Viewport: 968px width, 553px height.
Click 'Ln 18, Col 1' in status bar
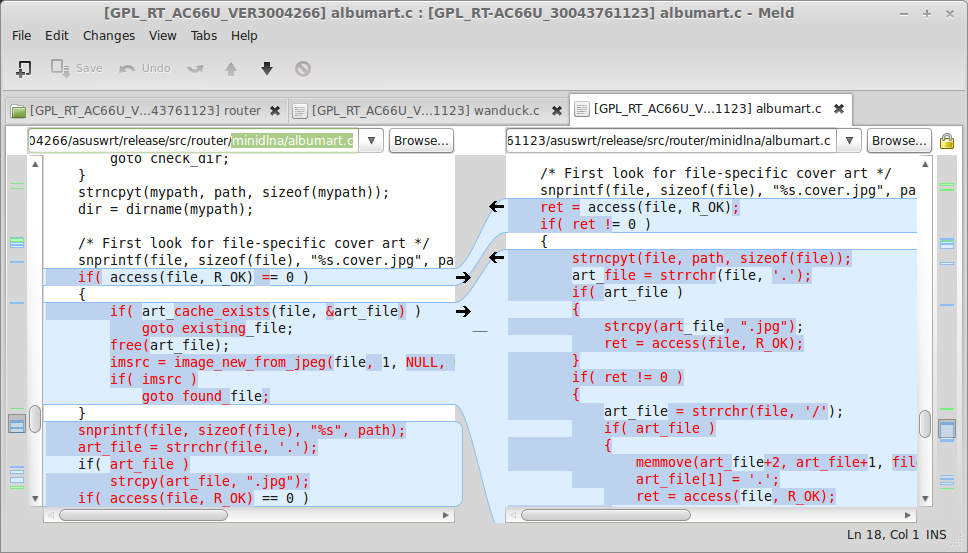click(x=883, y=534)
